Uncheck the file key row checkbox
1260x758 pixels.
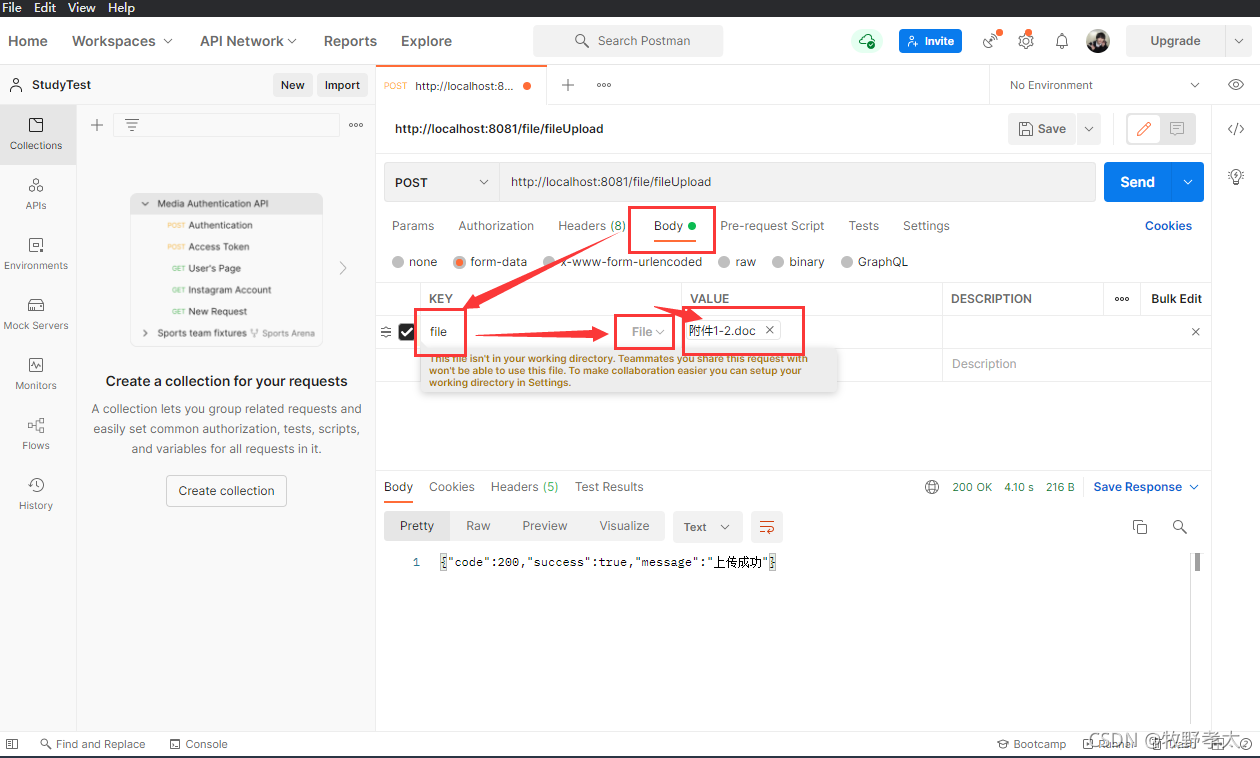pyautogui.click(x=406, y=332)
